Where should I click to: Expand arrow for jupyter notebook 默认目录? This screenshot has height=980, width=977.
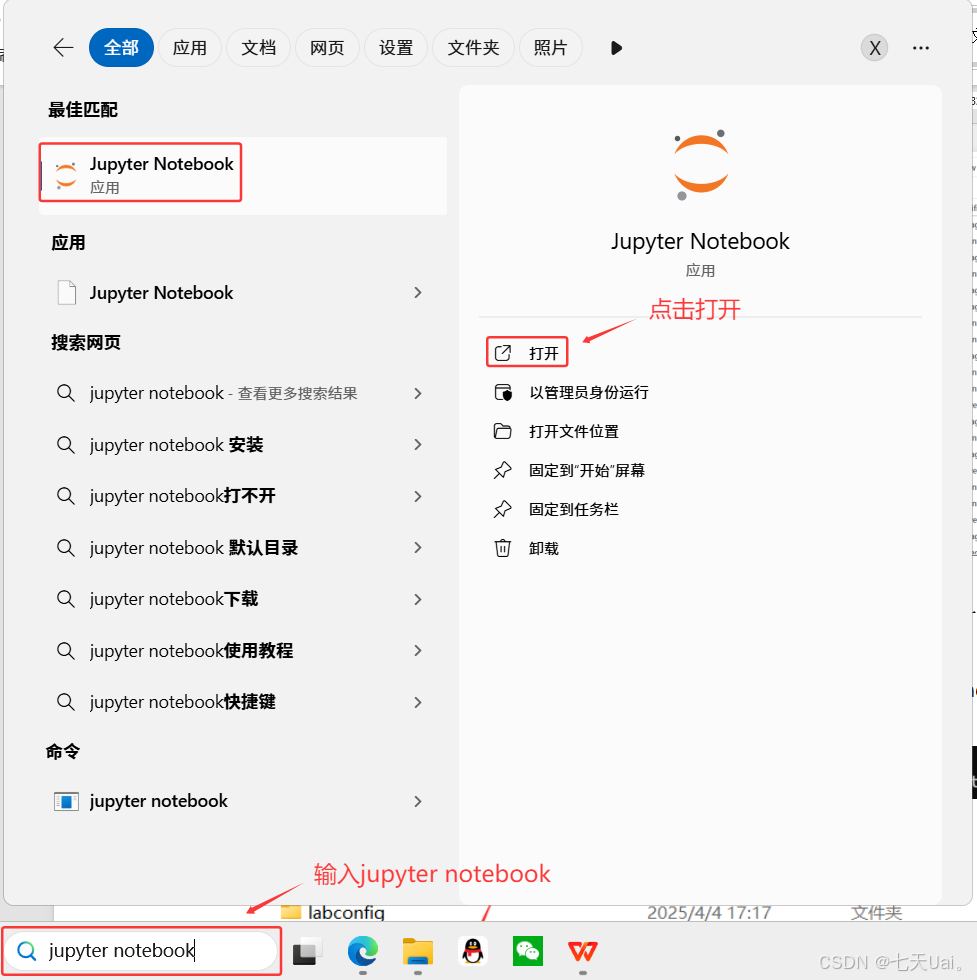coord(418,548)
